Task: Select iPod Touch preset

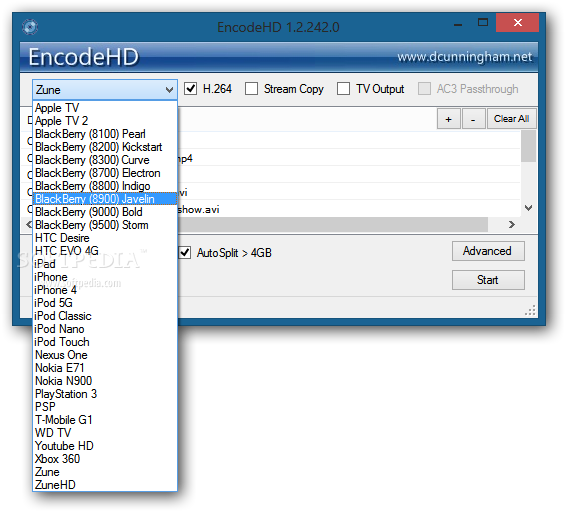Action: point(105,342)
